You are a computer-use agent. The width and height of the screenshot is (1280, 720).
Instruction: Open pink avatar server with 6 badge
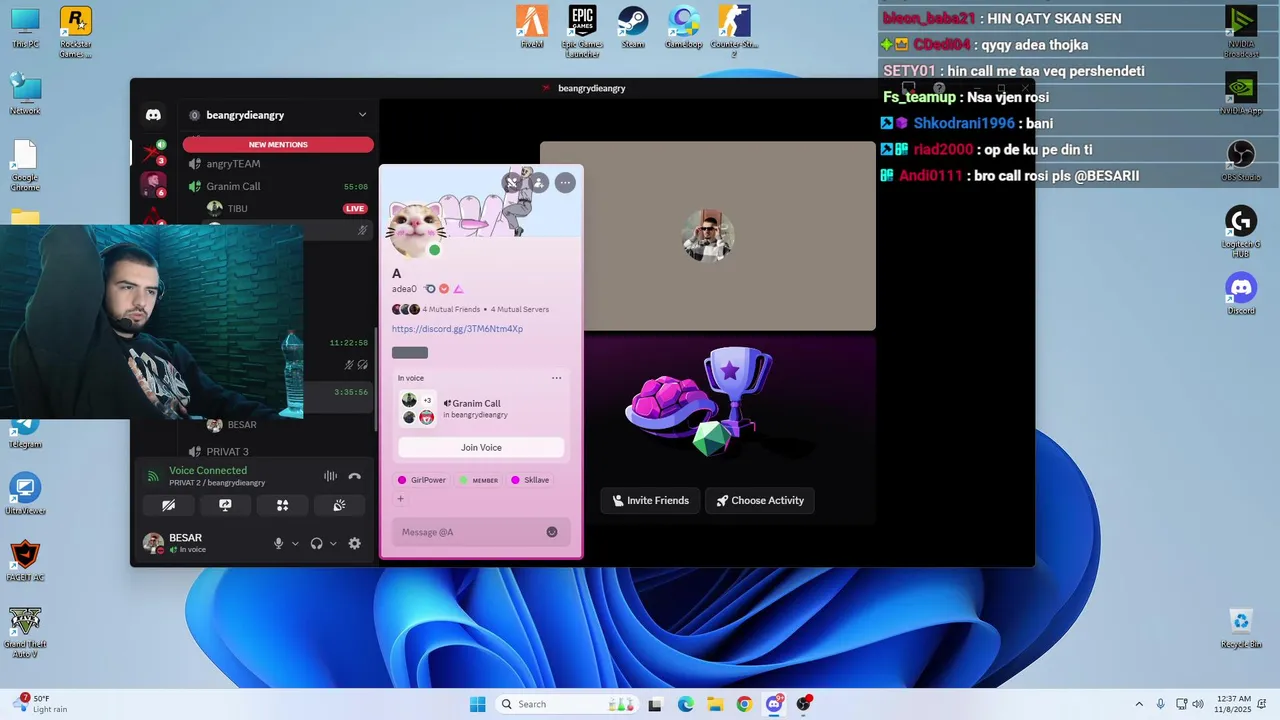tap(153, 185)
